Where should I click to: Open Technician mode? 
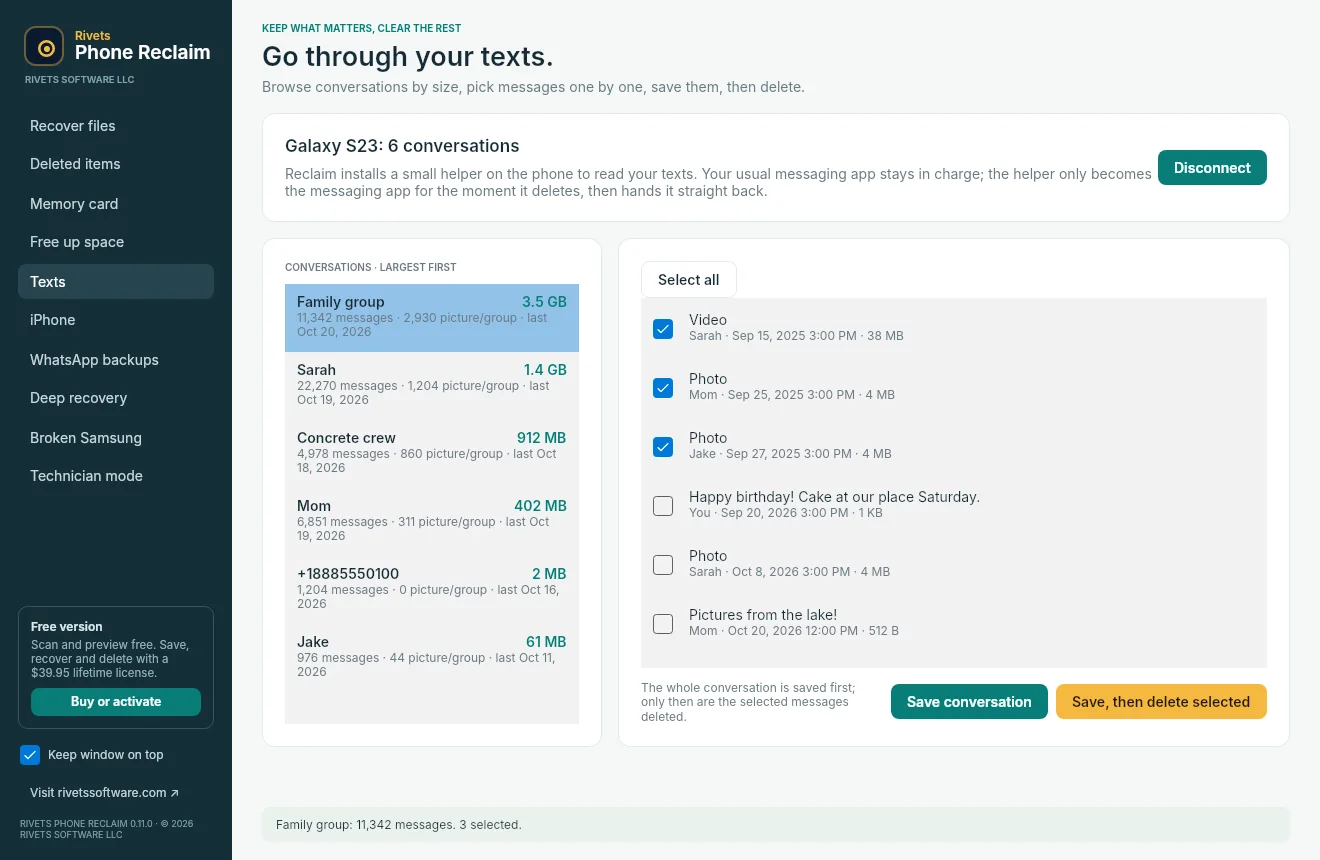tap(116, 476)
